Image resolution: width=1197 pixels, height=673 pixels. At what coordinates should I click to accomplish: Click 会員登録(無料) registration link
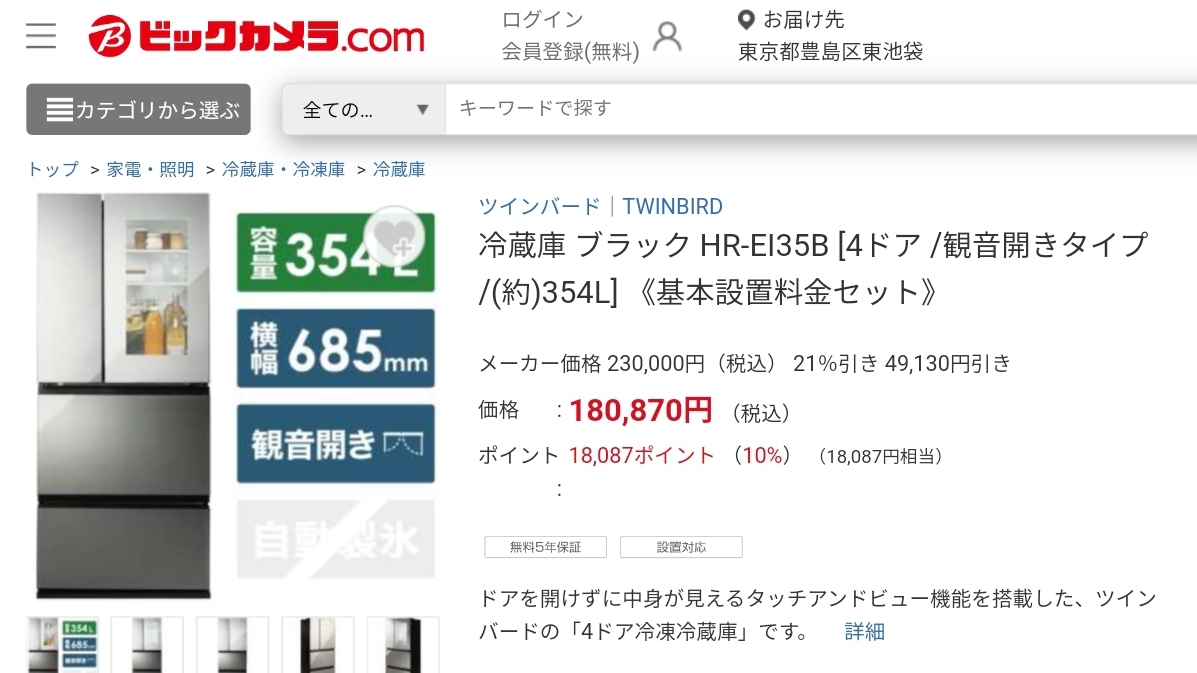pos(570,52)
